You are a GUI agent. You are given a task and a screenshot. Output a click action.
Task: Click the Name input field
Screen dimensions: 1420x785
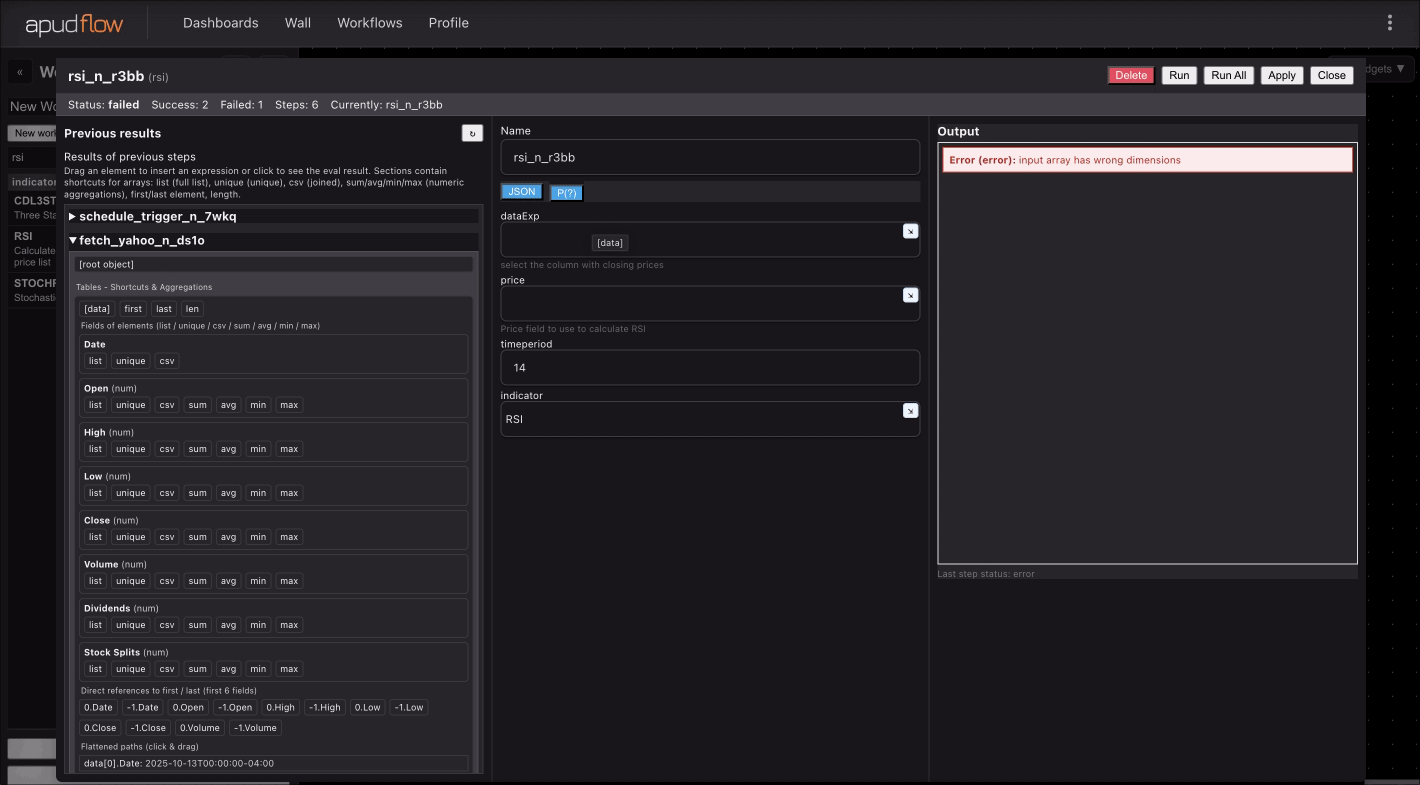coord(709,157)
